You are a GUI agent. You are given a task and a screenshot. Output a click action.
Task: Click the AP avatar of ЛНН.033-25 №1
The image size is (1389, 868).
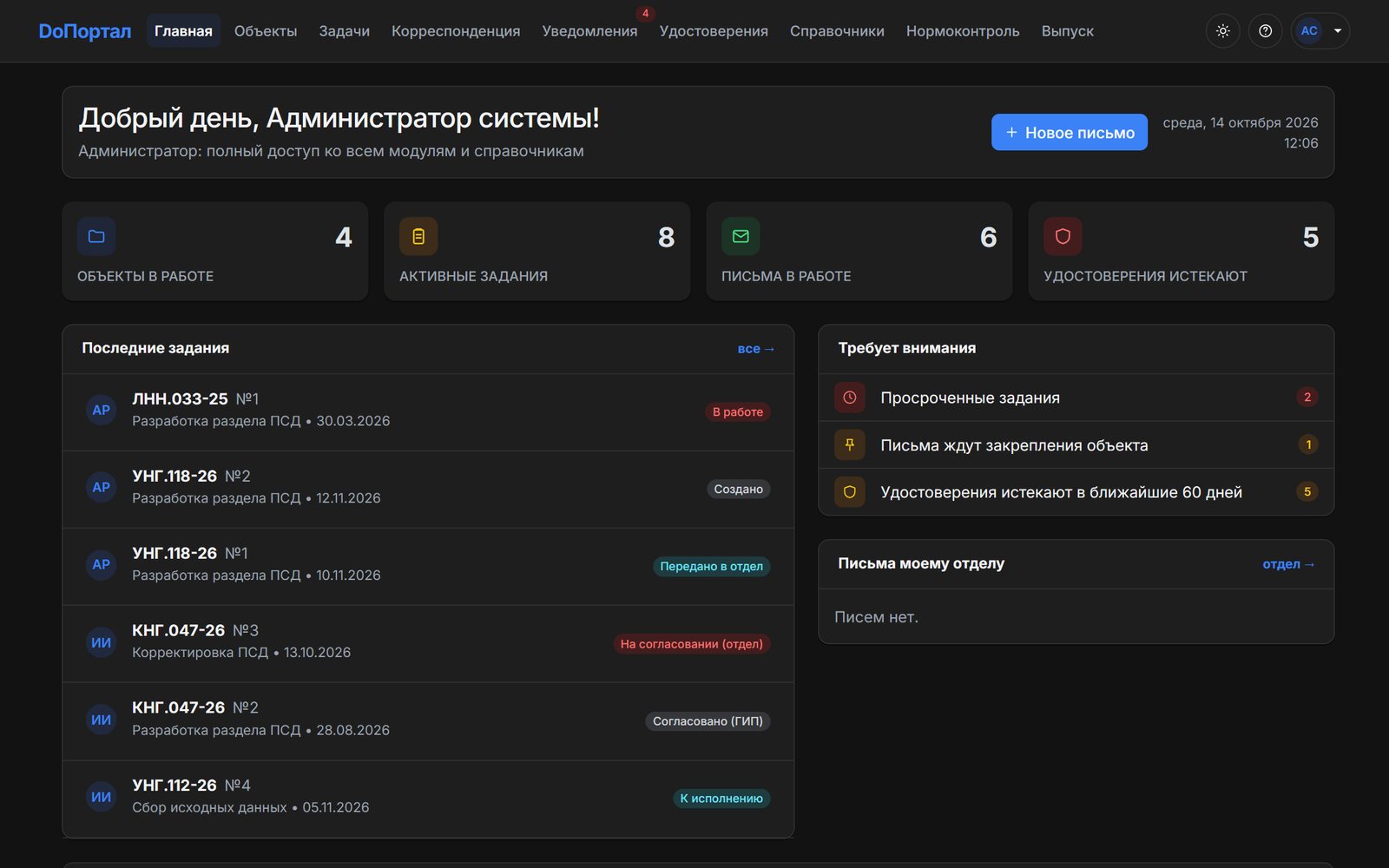click(101, 411)
